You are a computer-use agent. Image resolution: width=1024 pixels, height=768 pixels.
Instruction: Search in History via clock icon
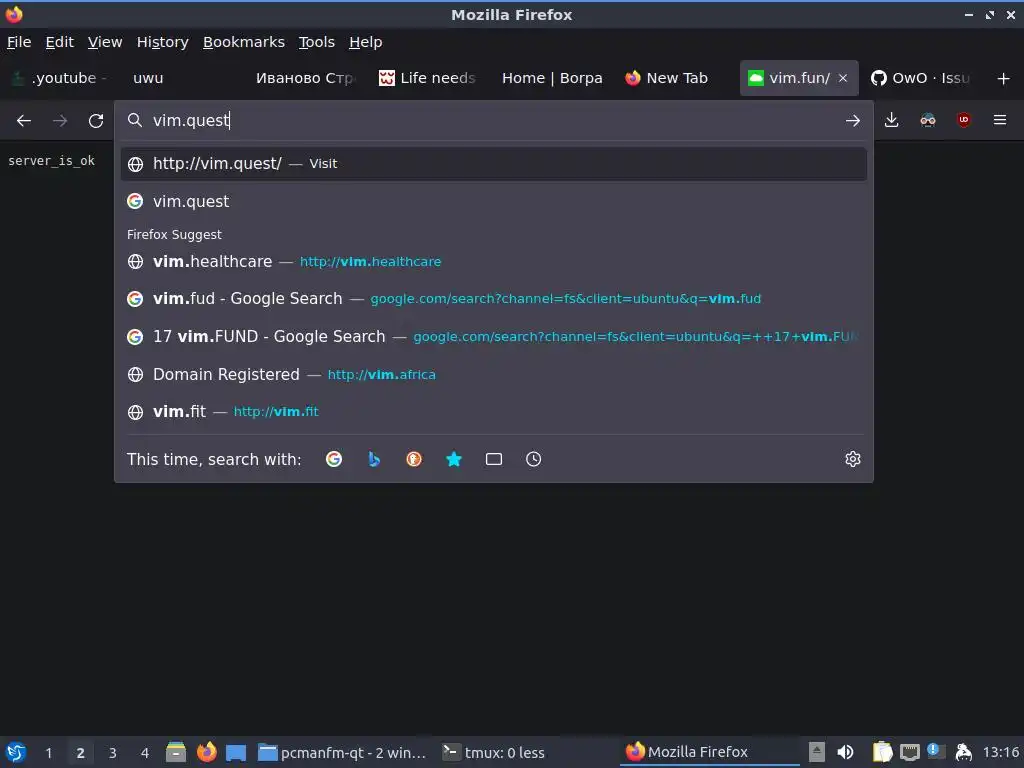(x=534, y=459)
